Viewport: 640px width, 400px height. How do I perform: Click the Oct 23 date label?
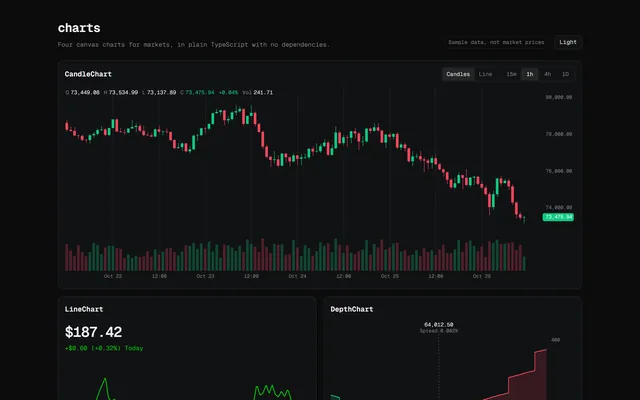(205, 276)
